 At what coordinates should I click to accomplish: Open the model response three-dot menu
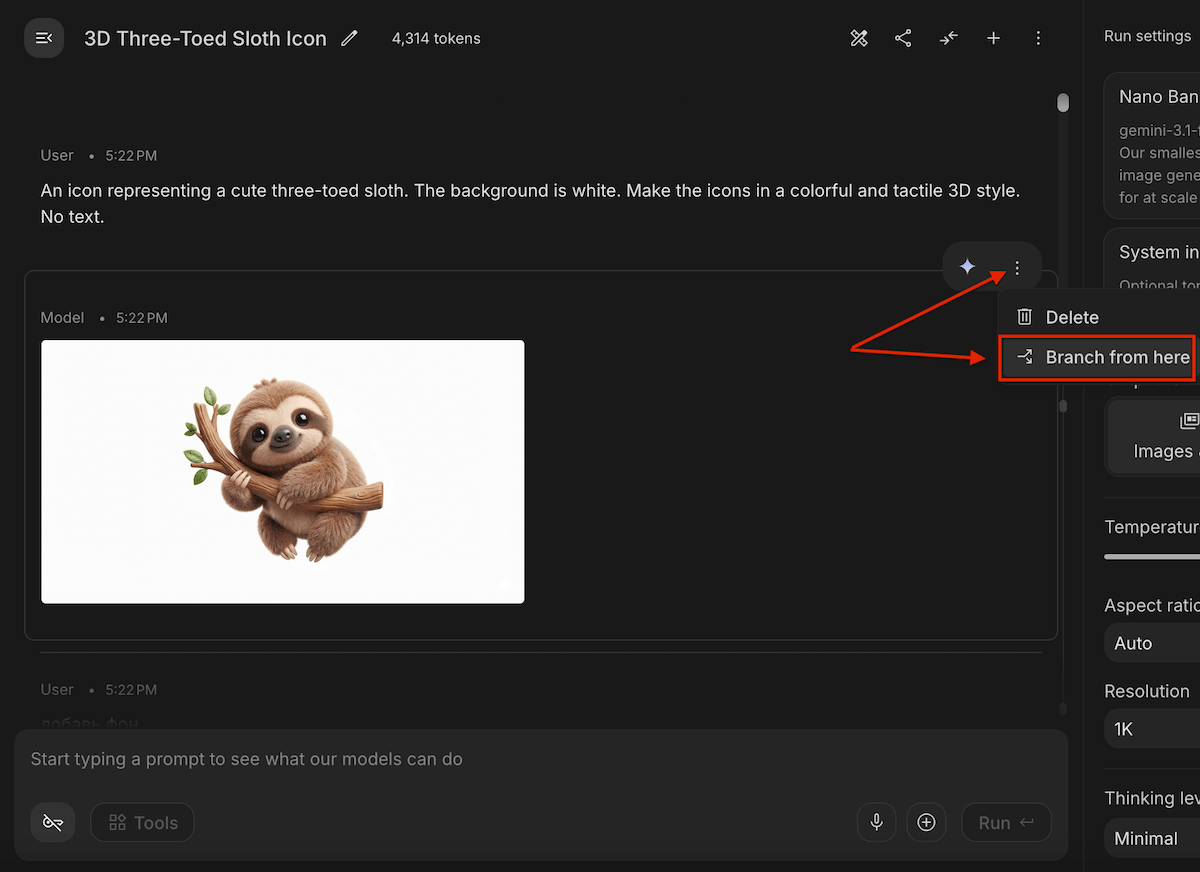point(1017,267)
